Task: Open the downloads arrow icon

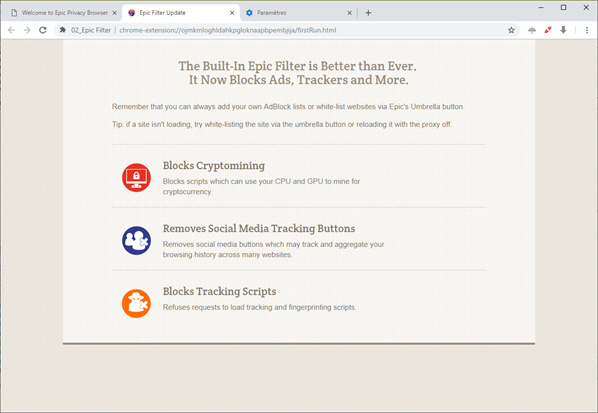Action: 563,30
